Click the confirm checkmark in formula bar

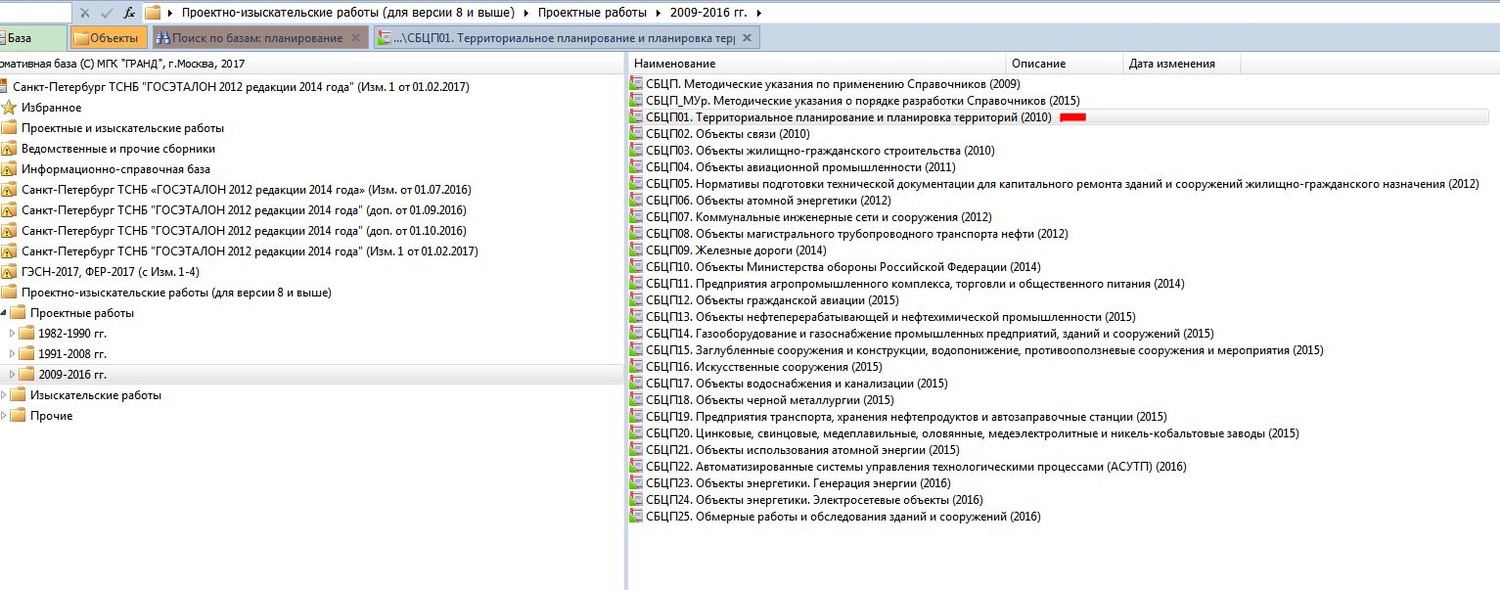coord(106,13)
